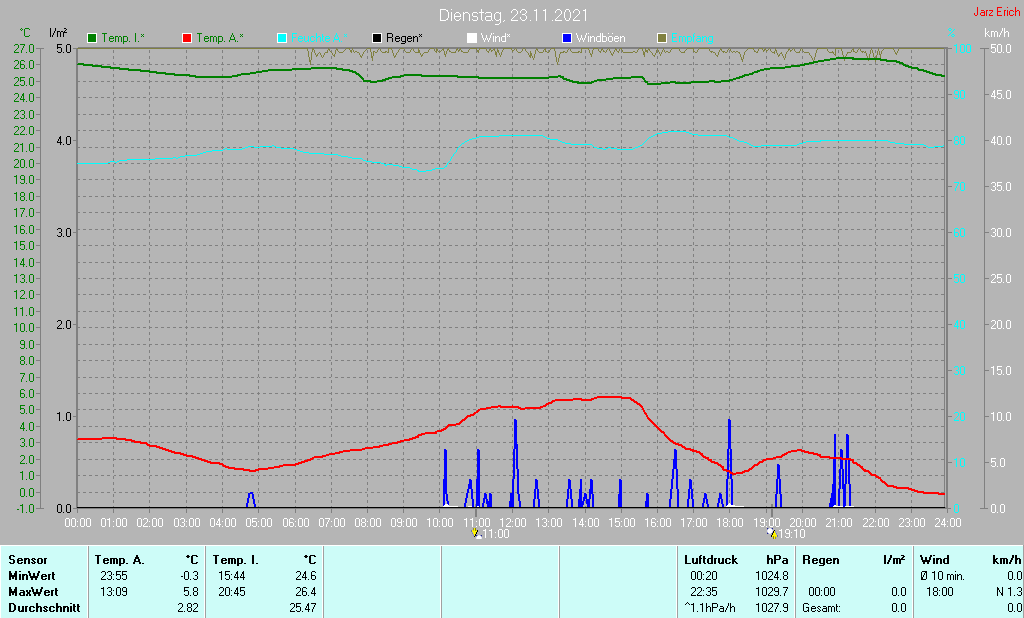Click the 'Wind' table column header
The height and width of the screenshot is (618, 1024).
coord(935,560)
